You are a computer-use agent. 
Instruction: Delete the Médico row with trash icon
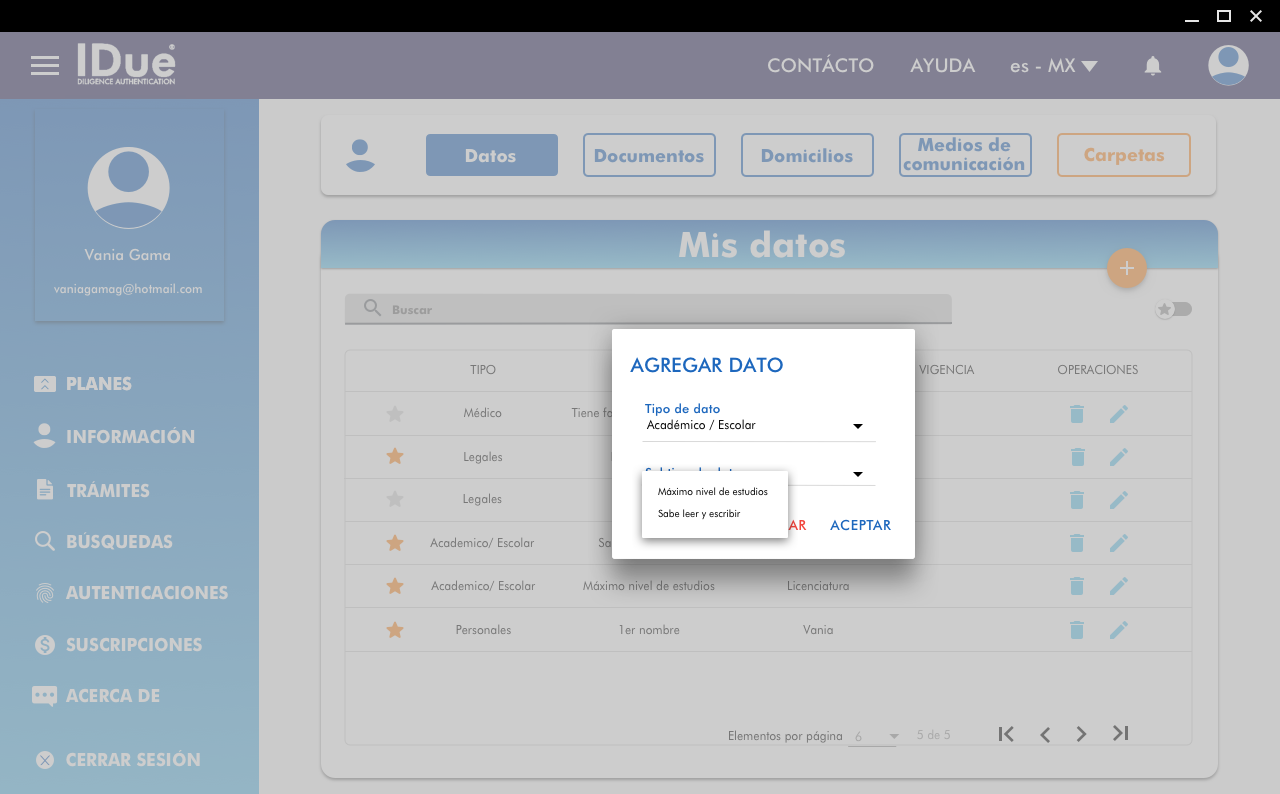[1076, 414]
